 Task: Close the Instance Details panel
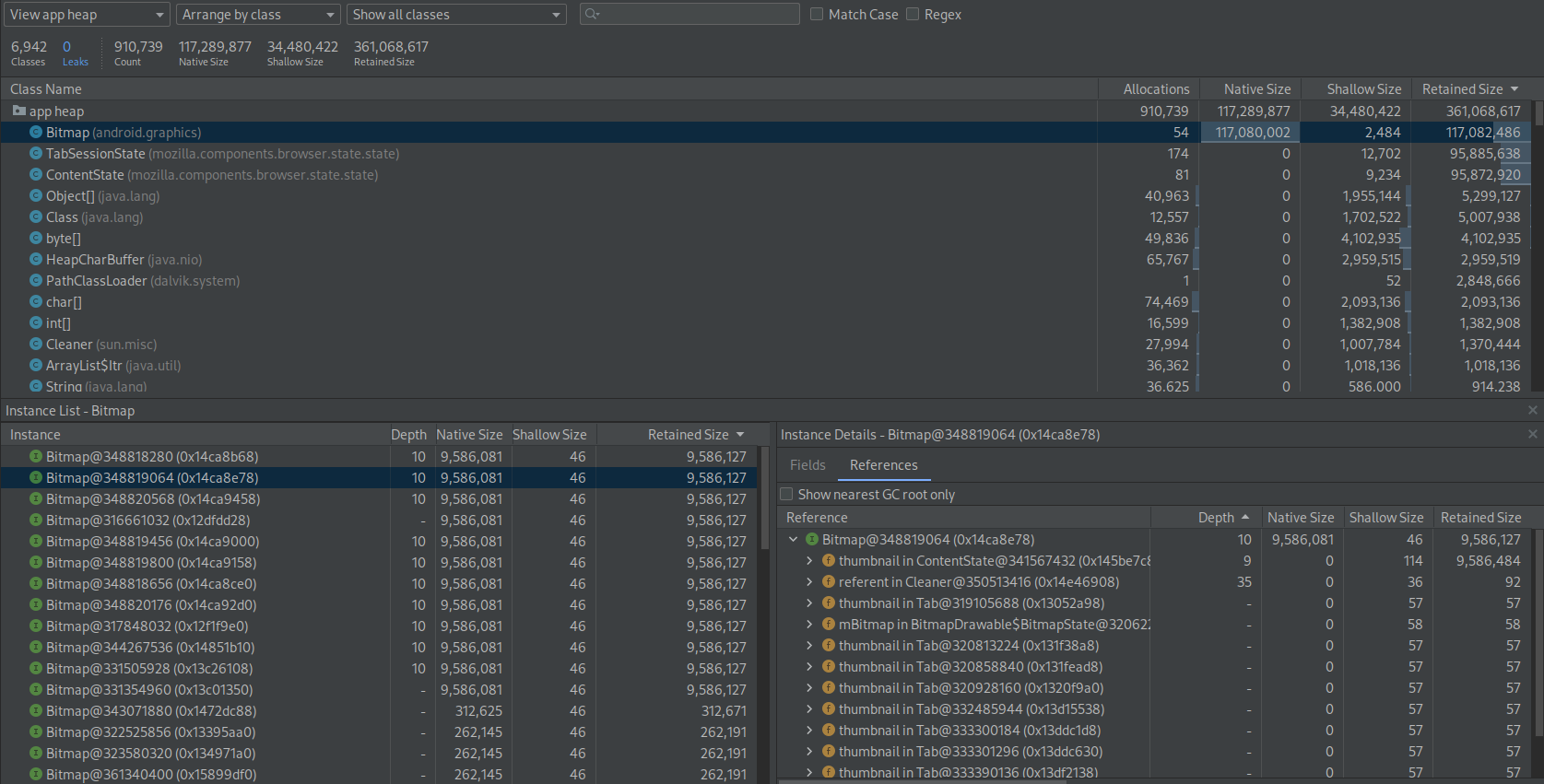pos(1533,434)
